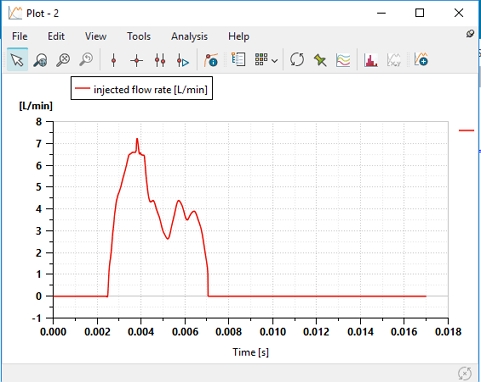Close the Plot - 2 window
The width and height of the screenshot is (481, 382).
coord(459,13)
